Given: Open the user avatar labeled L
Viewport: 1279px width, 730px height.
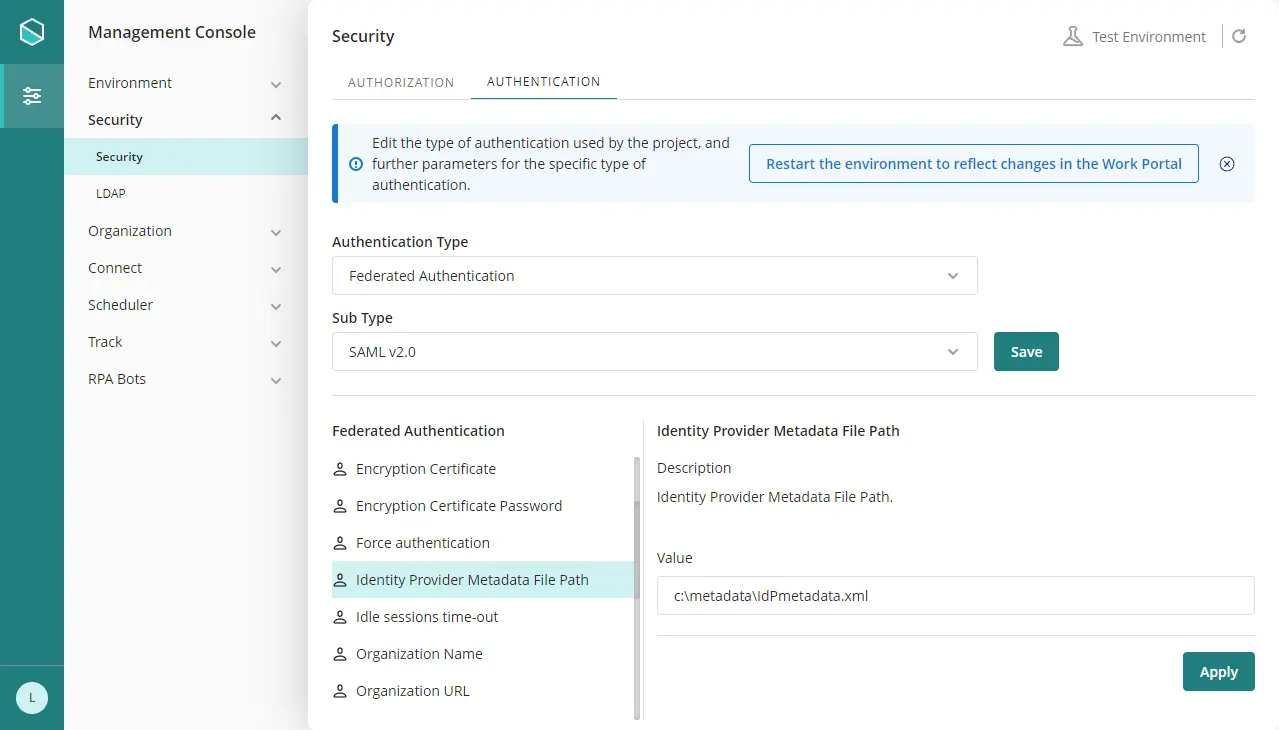Looking at the screenshot, I should click(x=32, y=698).
